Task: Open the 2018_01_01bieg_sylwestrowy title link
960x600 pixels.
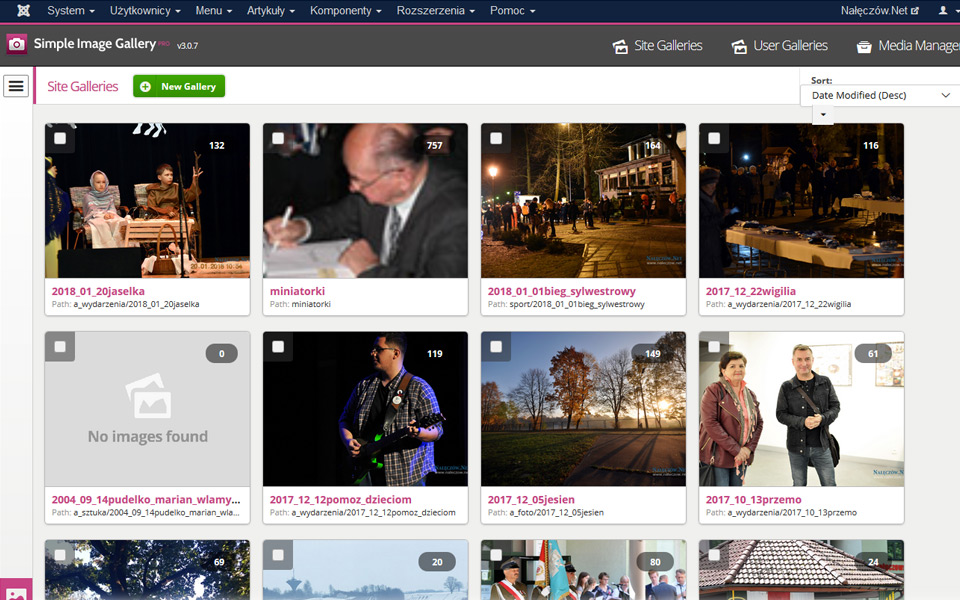Action: click(561, 291)
